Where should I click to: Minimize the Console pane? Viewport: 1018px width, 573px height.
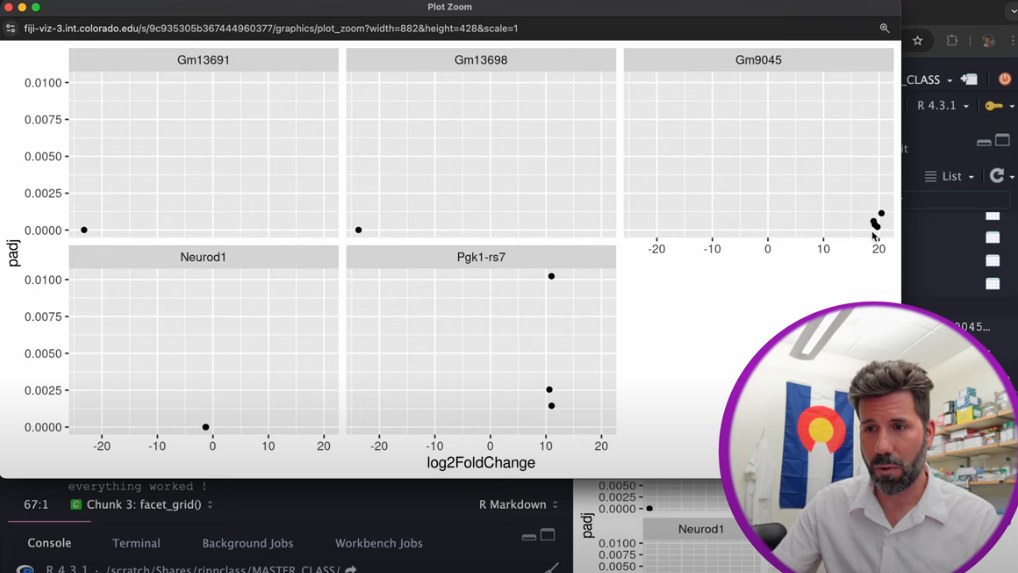click(x=528, y=537)
